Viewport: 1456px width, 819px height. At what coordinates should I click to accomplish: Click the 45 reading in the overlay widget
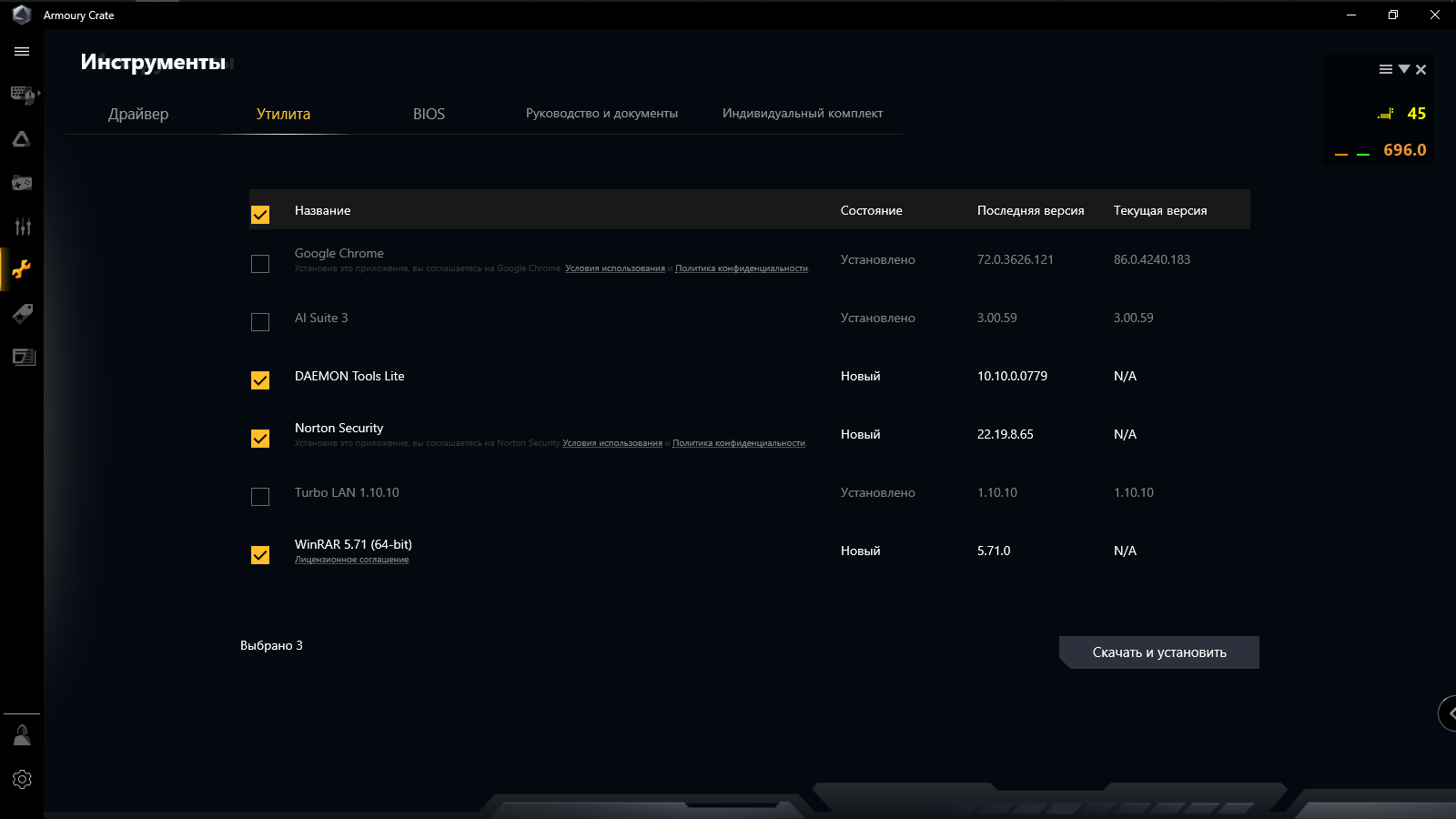click(1417, 114)
